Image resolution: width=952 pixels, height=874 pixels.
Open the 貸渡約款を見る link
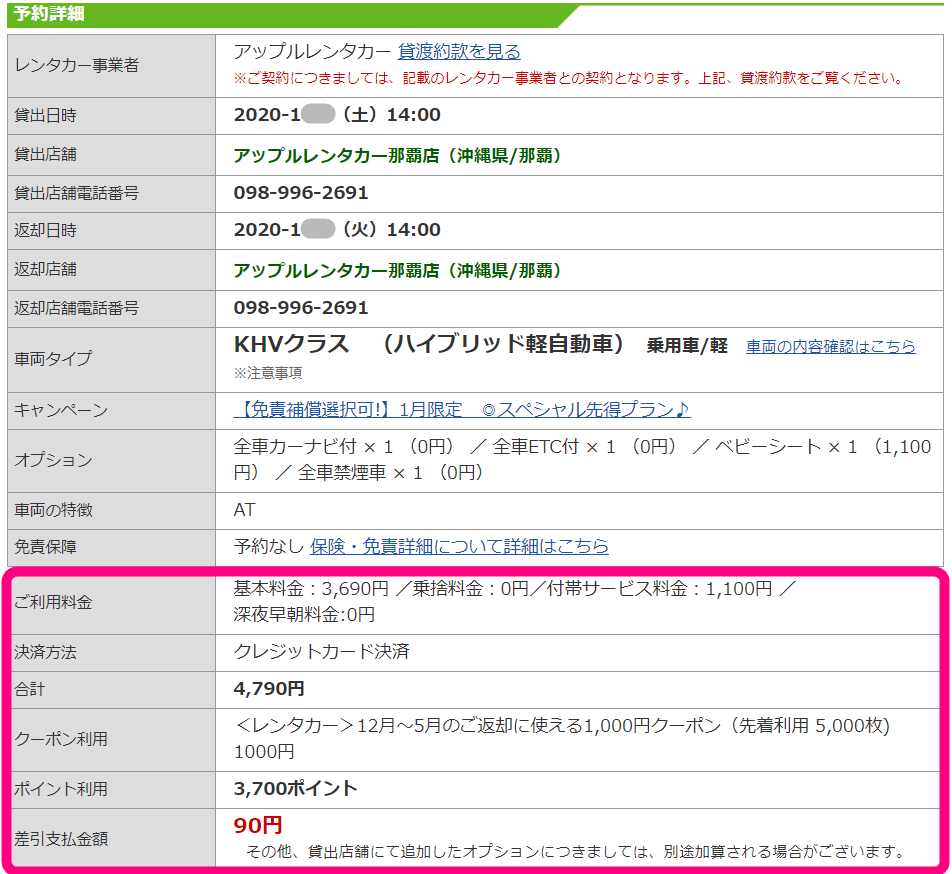pos(459,52)
